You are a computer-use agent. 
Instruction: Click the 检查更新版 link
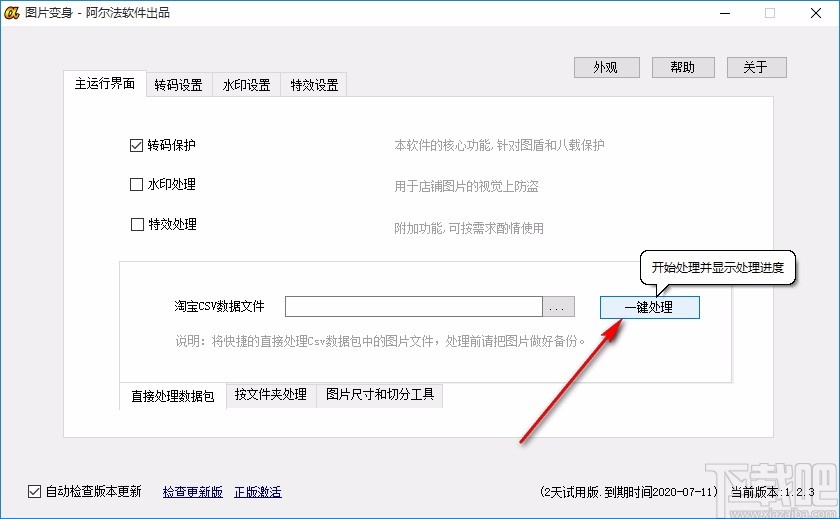click(x=193, y=492)
